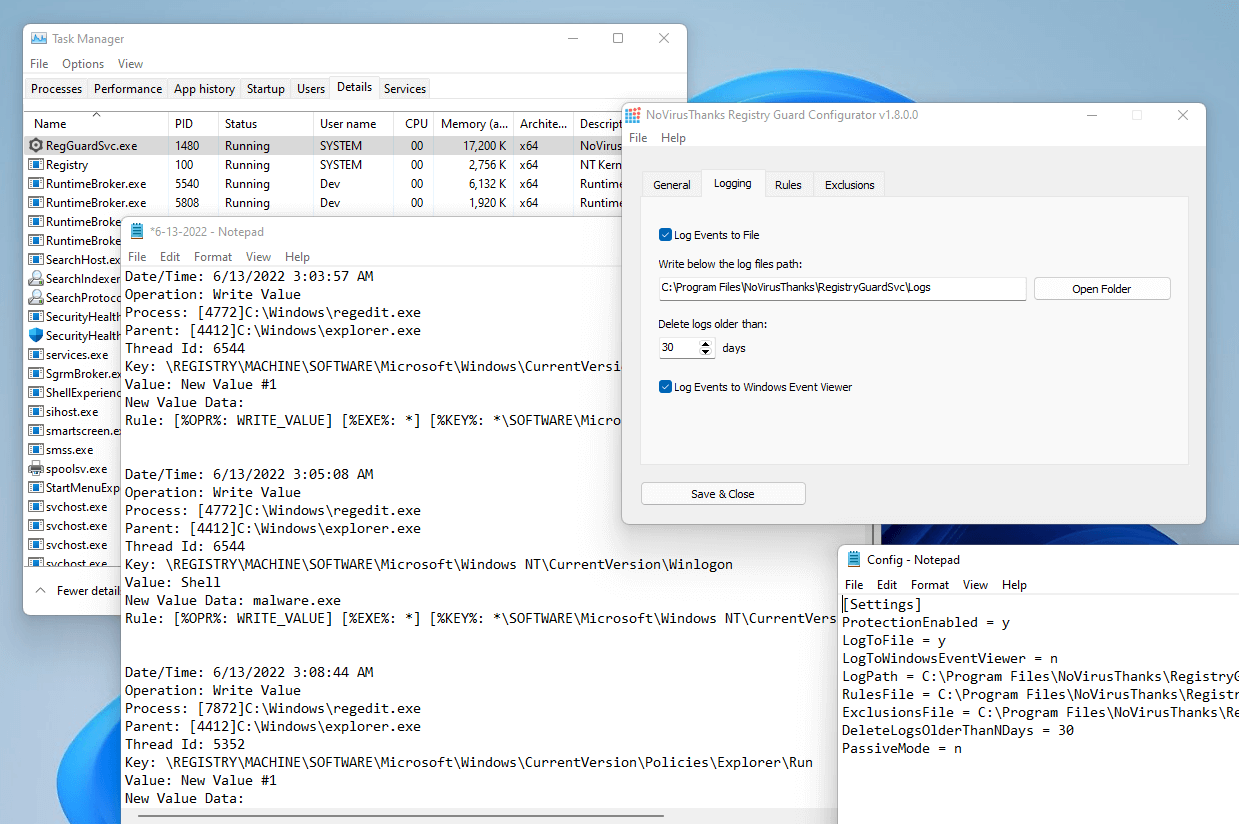
Task: Click the Registry process icon in Task Manager
Action: (34, 164)
